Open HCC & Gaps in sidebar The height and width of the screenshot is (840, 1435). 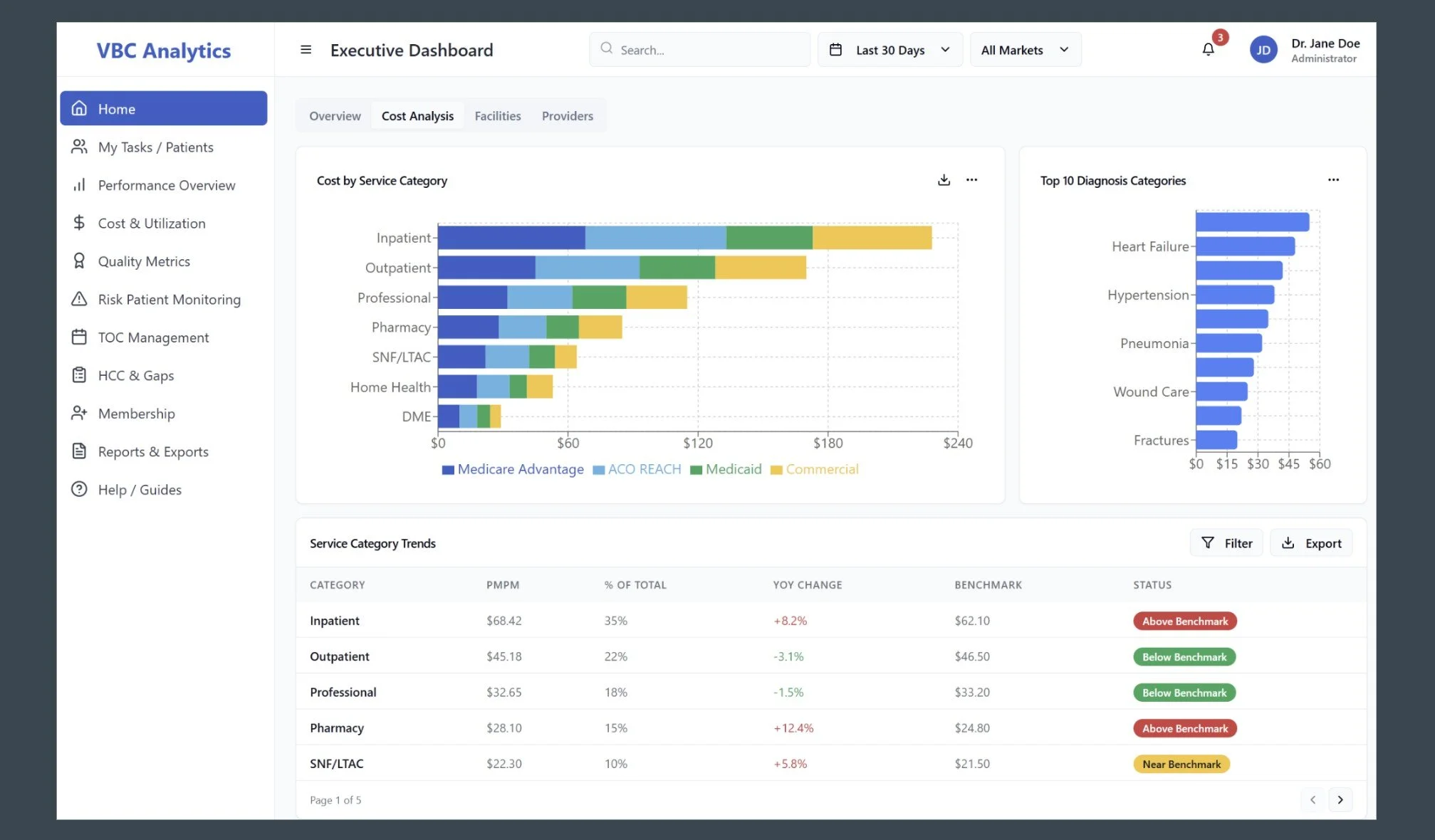[x=135, y=375]
